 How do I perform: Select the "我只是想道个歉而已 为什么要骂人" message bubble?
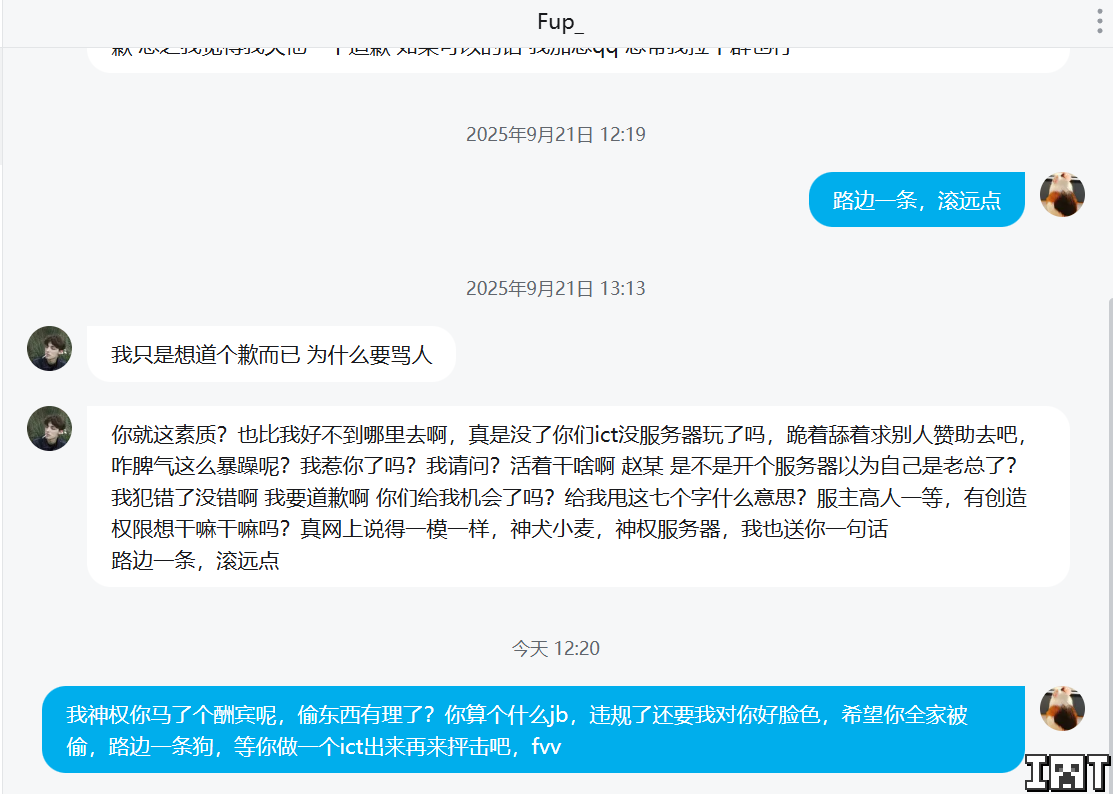pos(271,355)
